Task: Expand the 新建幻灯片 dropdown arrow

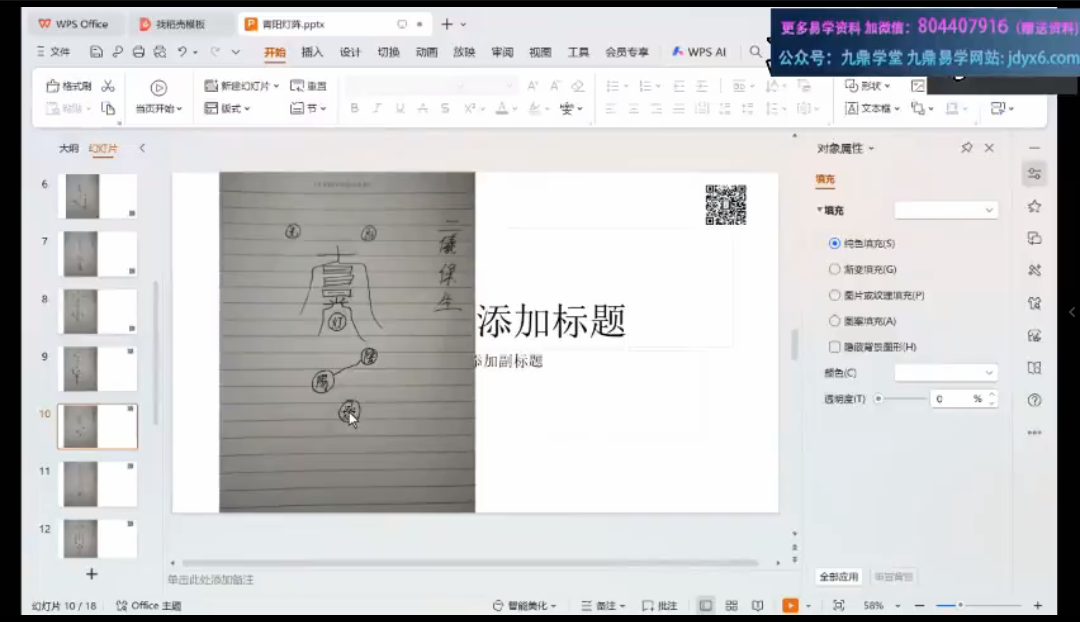Action: coord(276,86)
